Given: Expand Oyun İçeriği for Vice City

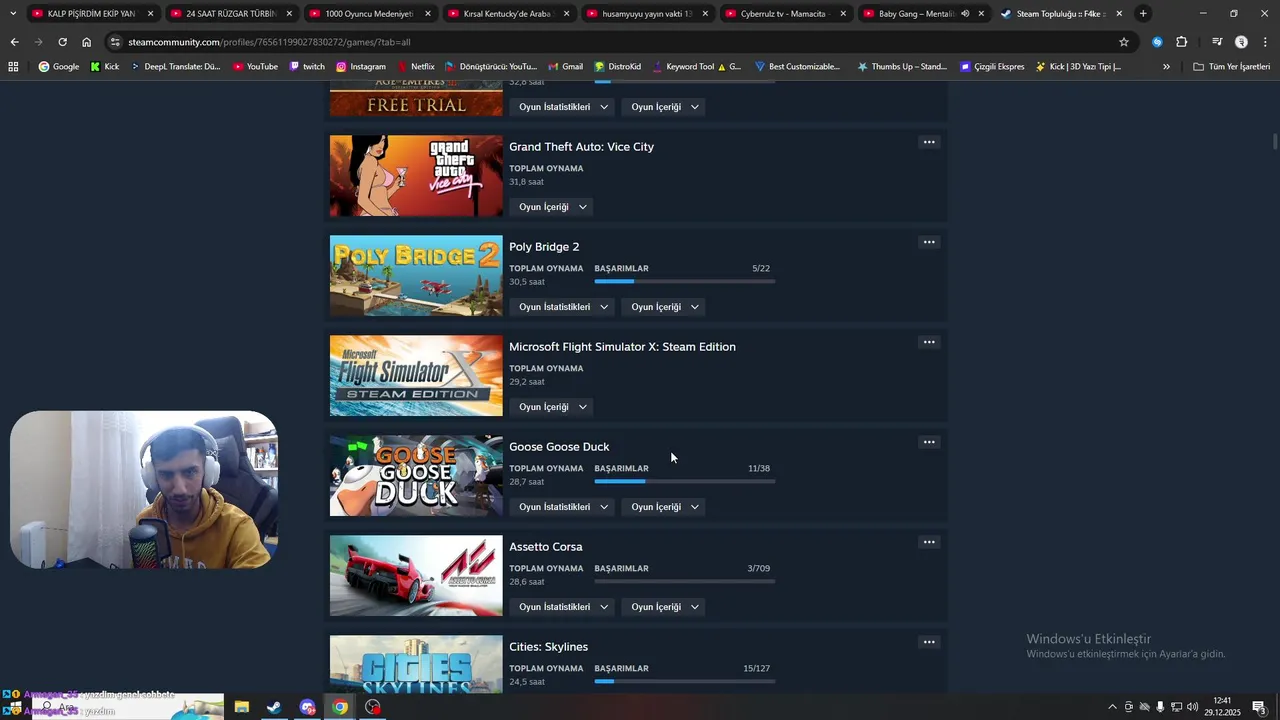Looking at the screenshot, I should (553, 207).
